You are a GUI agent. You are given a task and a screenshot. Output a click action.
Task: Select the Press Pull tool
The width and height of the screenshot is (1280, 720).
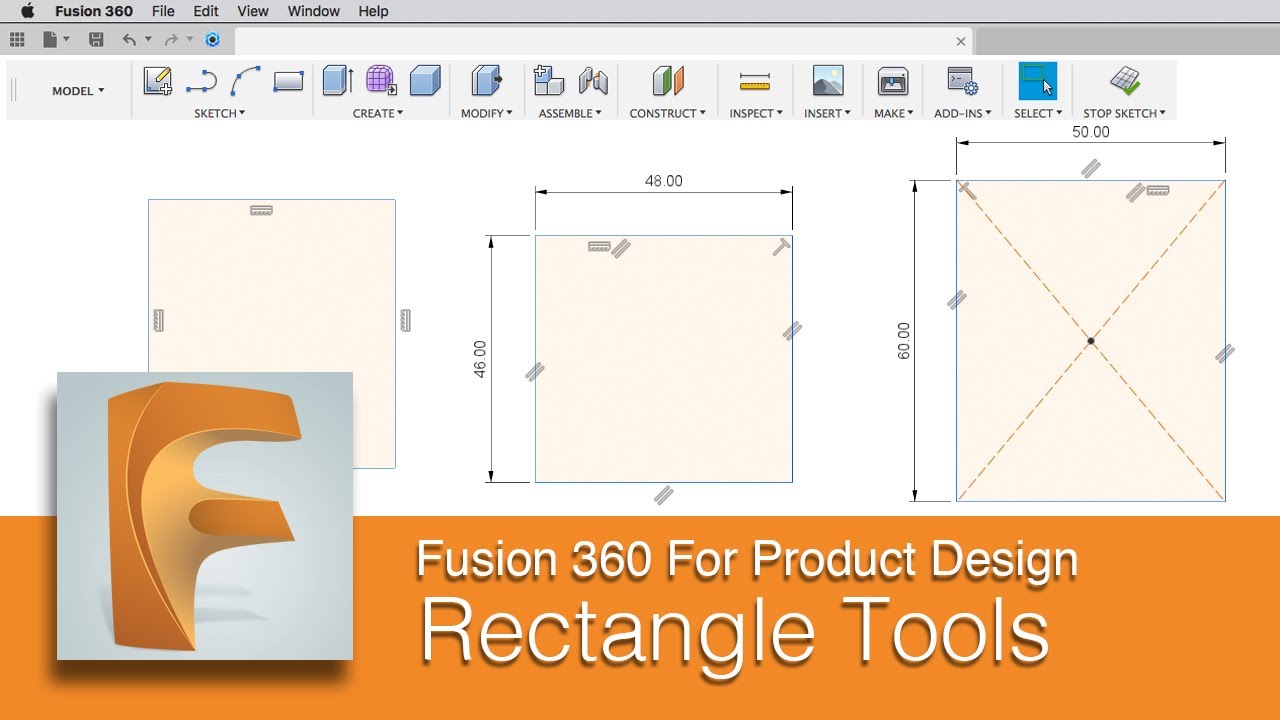[486, 81]
